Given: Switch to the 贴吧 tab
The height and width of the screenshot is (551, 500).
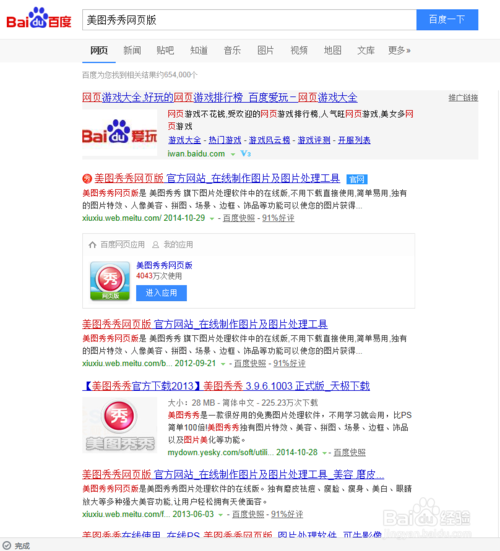Looking at the screenshot, I should click(x=165, y=50).
